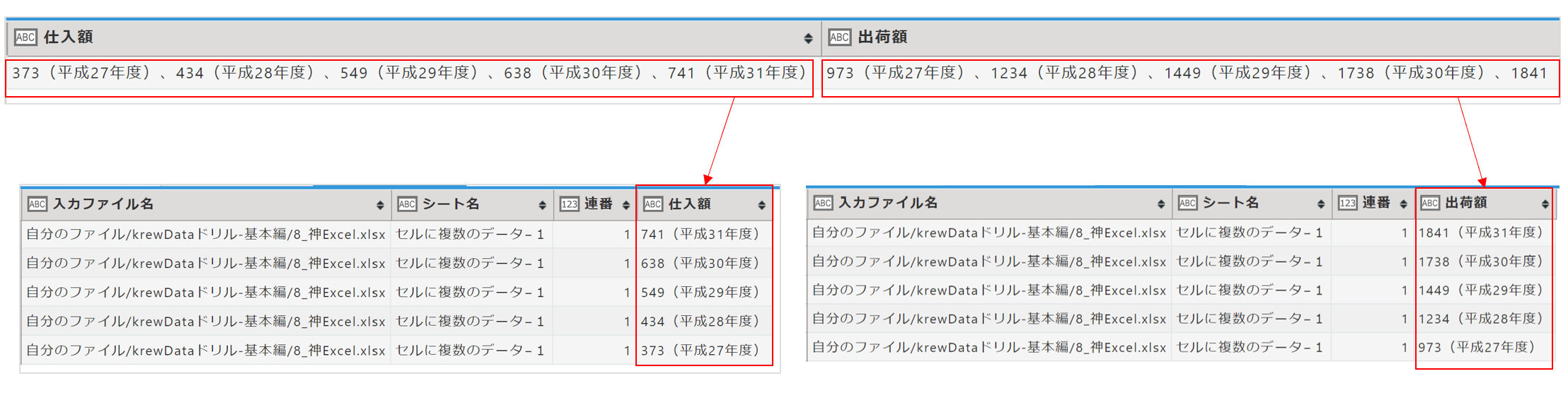The width and height of the screenshot is (1568, 393).
Task: Select the 373（平成27年度） cell in the split table
Action: pyautogui.click(x=705, y=350)
